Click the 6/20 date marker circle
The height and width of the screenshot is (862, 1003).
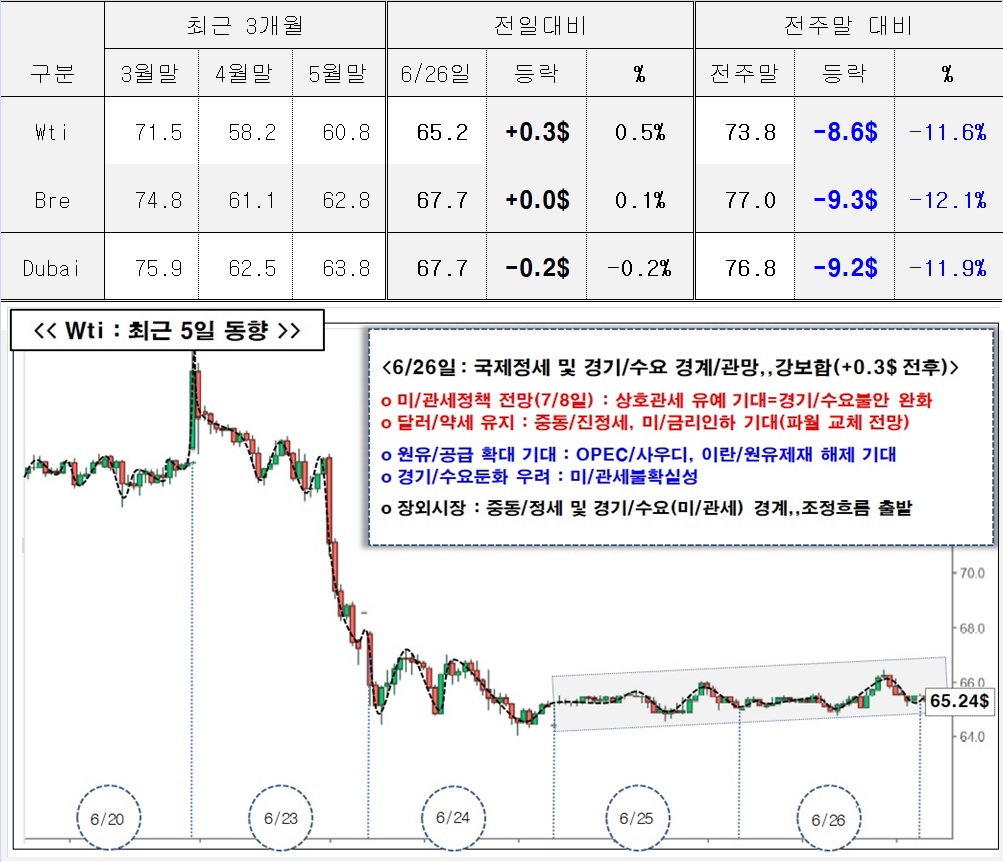(x=108, y=818)
